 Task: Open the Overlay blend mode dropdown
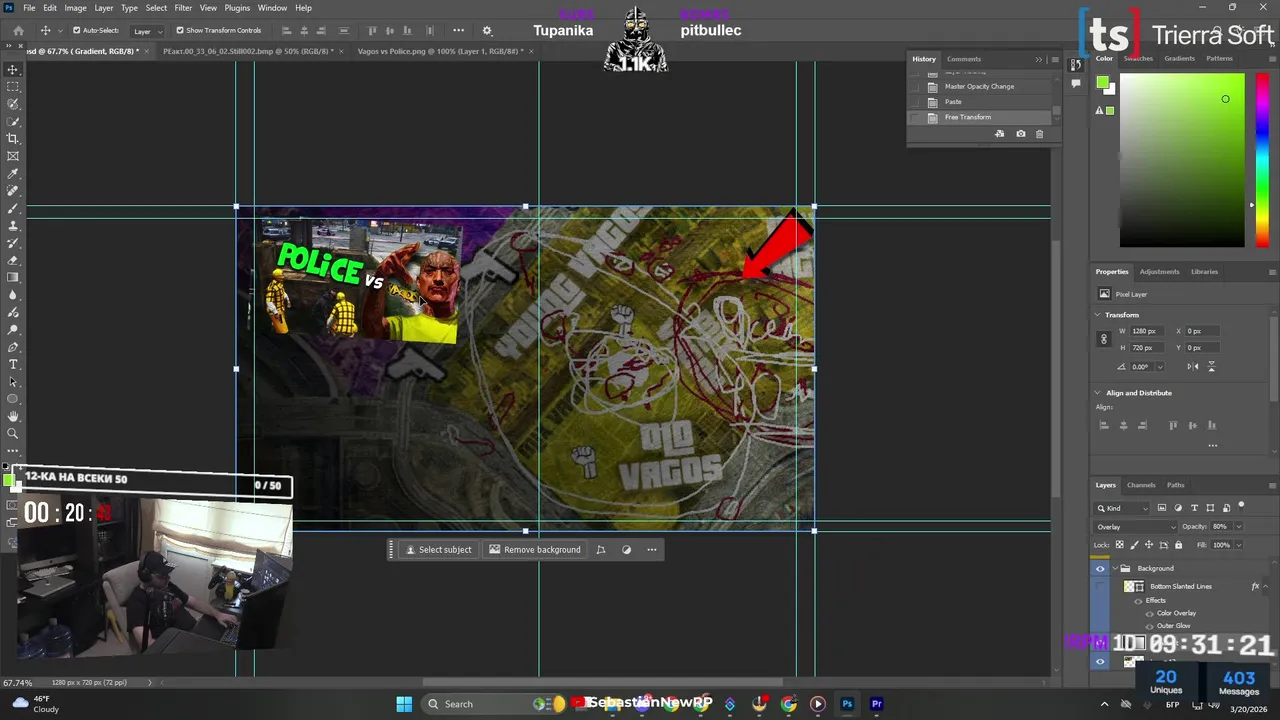[1136, 527]
